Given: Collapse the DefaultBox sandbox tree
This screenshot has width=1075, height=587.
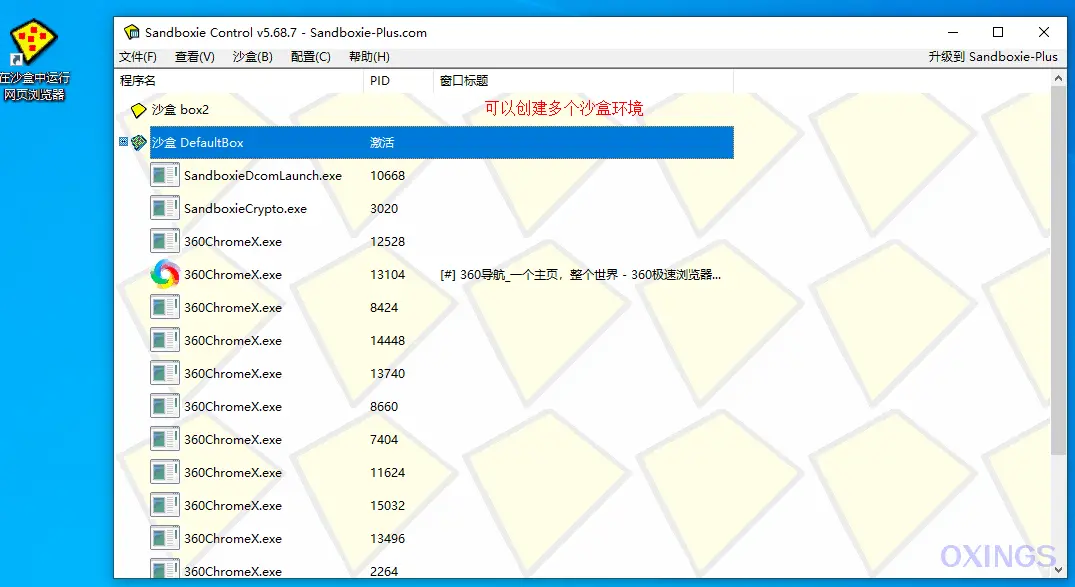Looking at the screenshot, I should [123, 142].
